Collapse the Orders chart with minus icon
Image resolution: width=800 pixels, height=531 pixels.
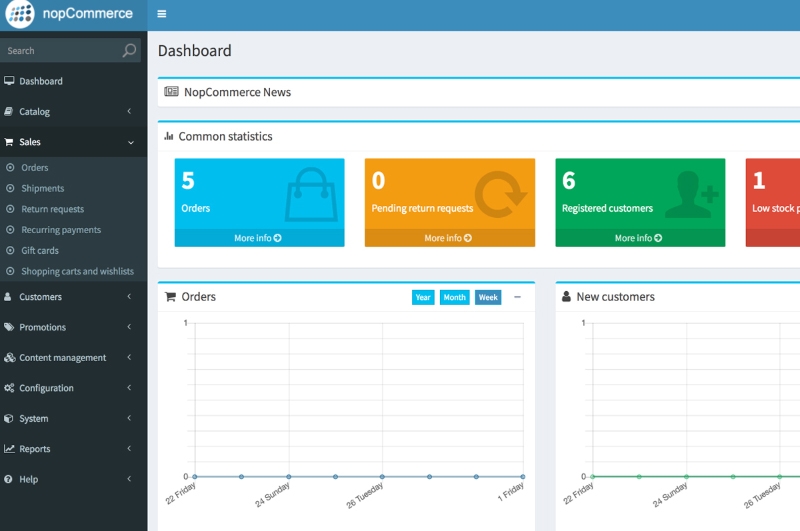point(517,297)
